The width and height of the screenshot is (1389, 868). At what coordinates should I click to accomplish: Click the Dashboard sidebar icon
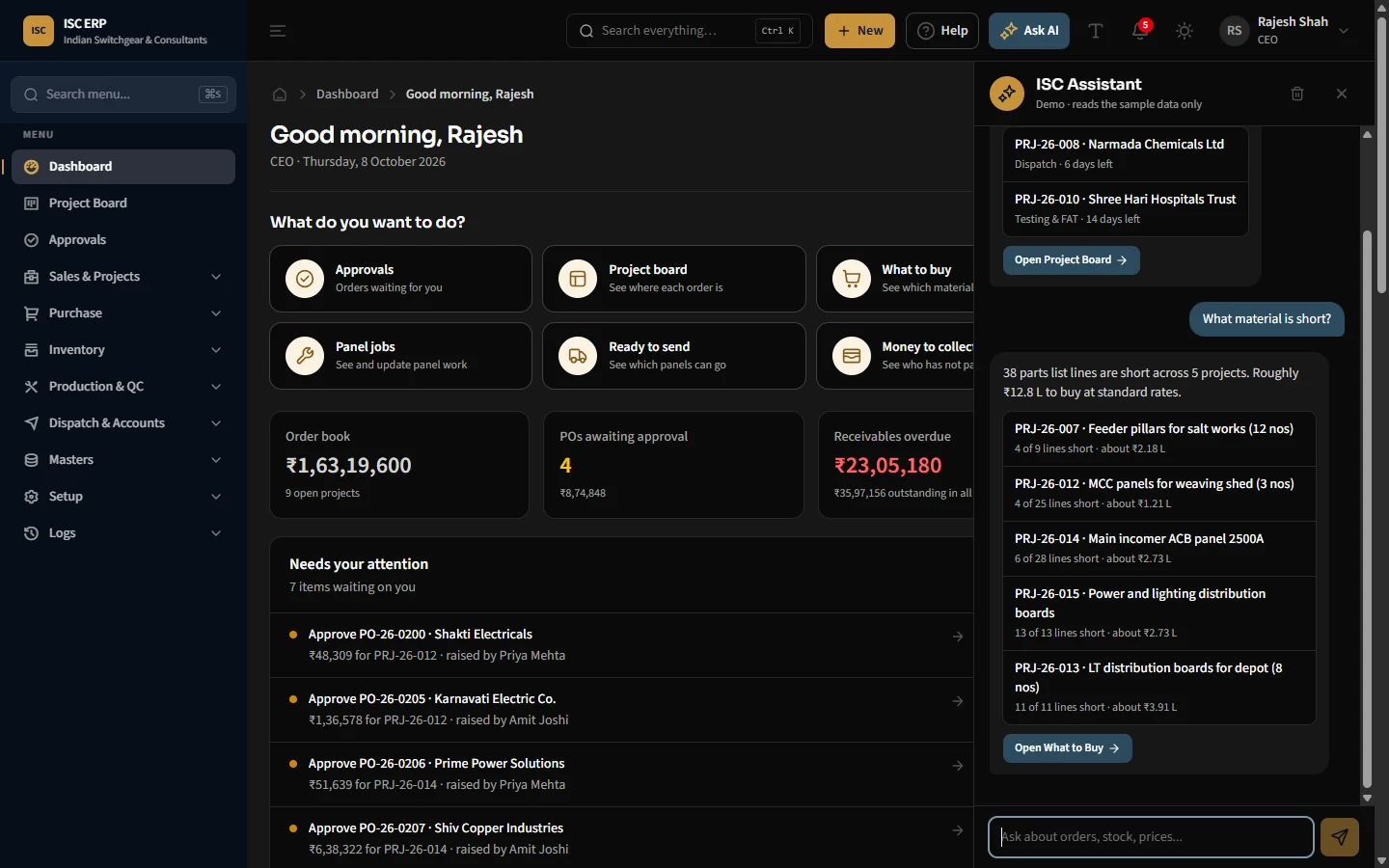point(31,167)
